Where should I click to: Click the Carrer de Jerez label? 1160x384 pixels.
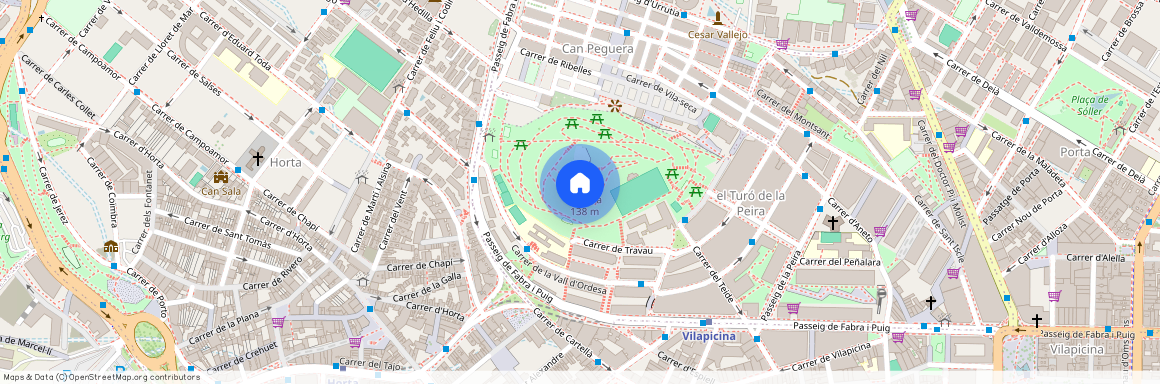pyautogui.click(x=55, y=196)
